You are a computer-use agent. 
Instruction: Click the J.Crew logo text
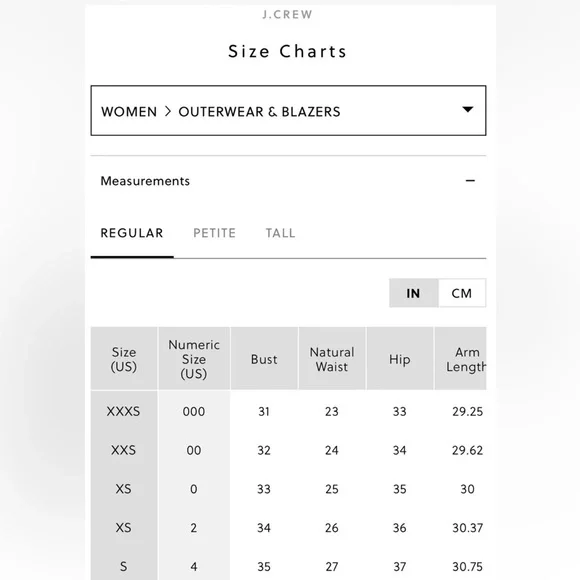287,14
